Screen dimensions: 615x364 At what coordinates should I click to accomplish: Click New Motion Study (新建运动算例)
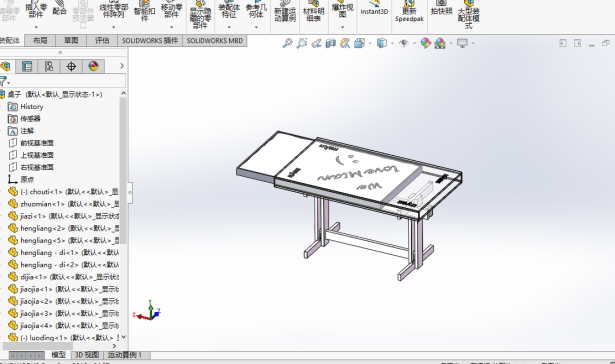pos(285,12)
